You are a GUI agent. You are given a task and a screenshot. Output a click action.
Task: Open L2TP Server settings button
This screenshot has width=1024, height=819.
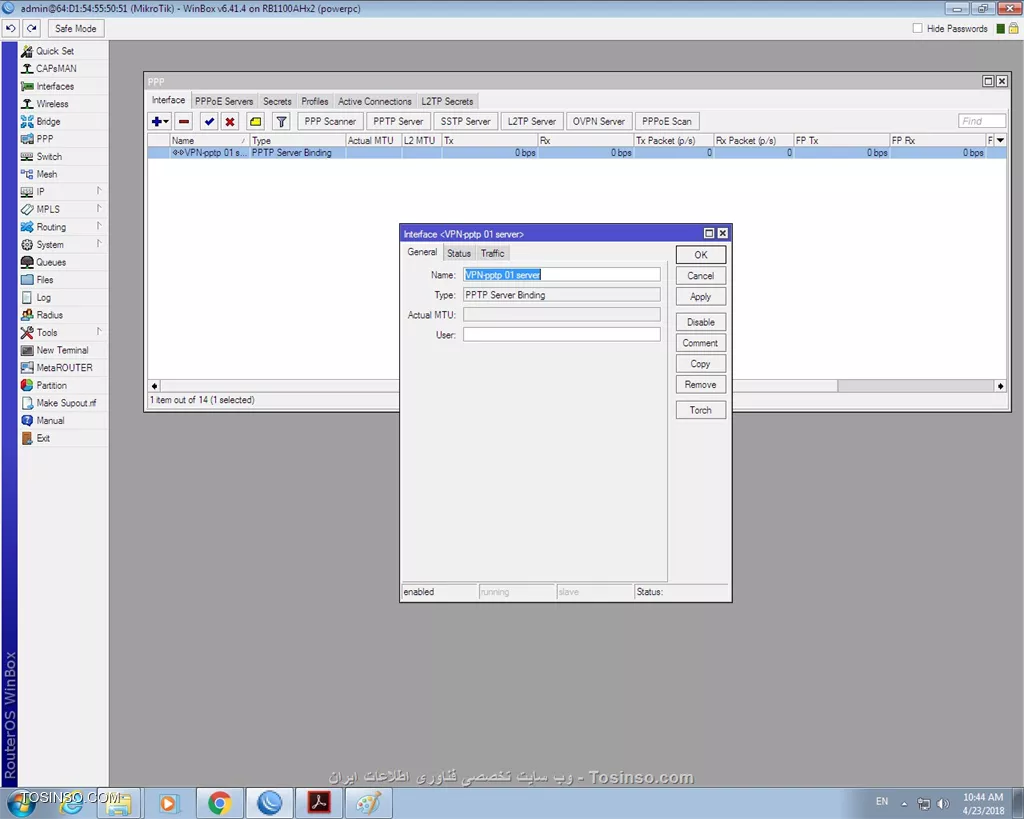(x=532, y=121)
